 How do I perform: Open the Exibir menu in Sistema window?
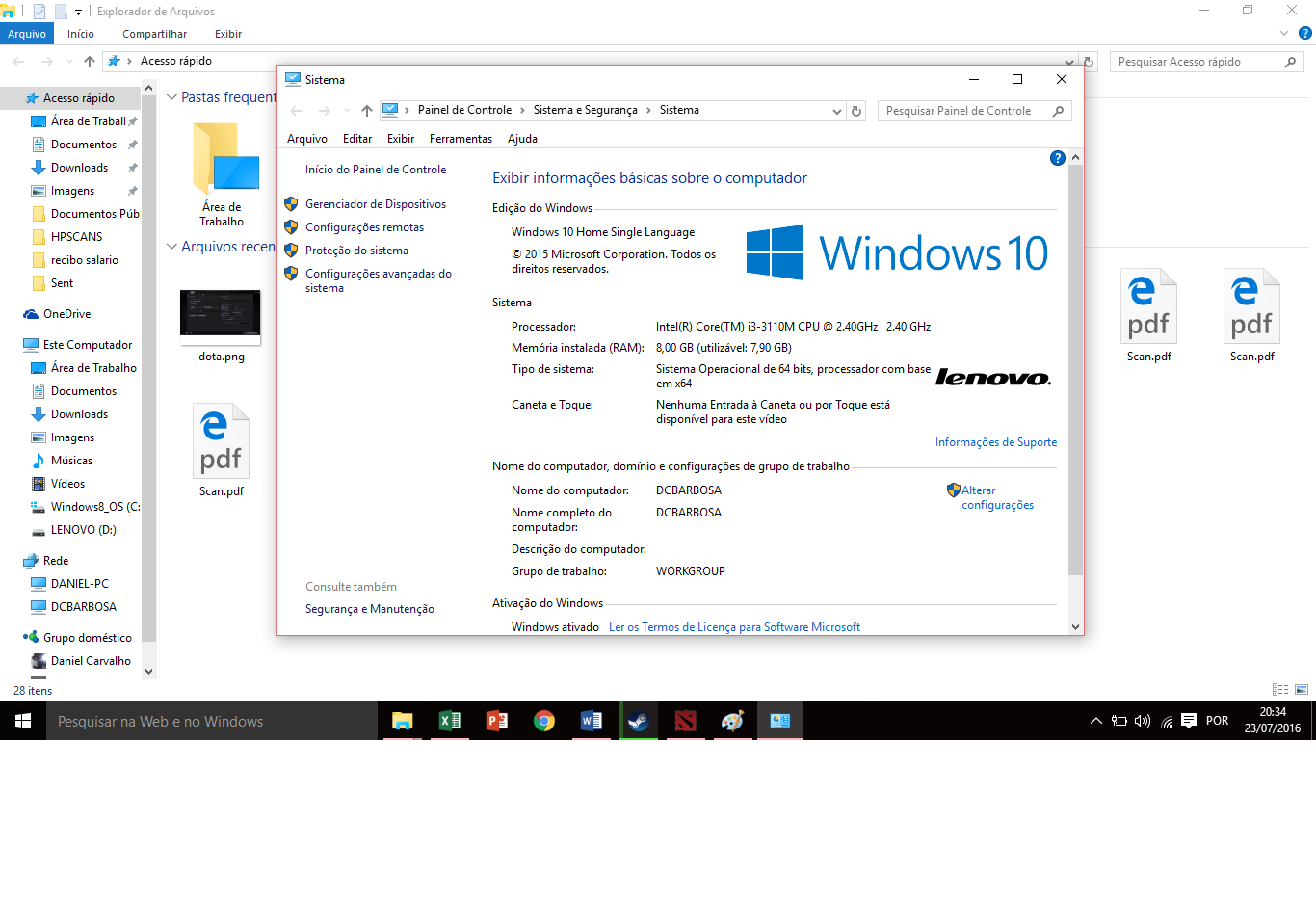click(401, 139)
